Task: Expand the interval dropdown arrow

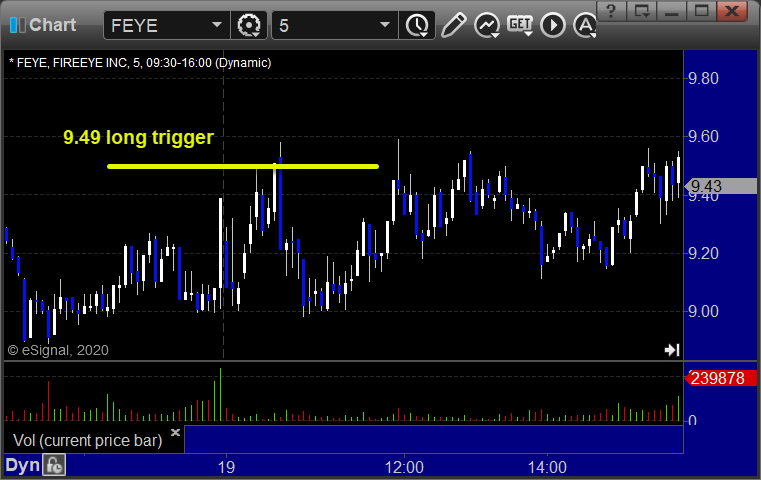Action: tap(385, 25)
